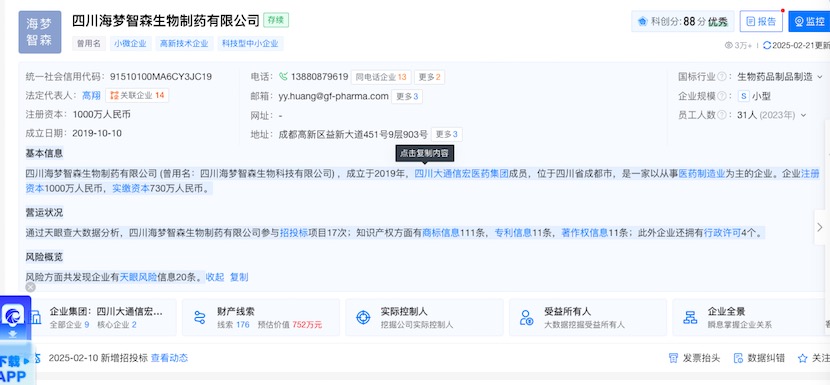Image resolution: width=830 pixels, height=385 pixels.
Task: Open the 实缴资本 link
Action: coord(130,188)
